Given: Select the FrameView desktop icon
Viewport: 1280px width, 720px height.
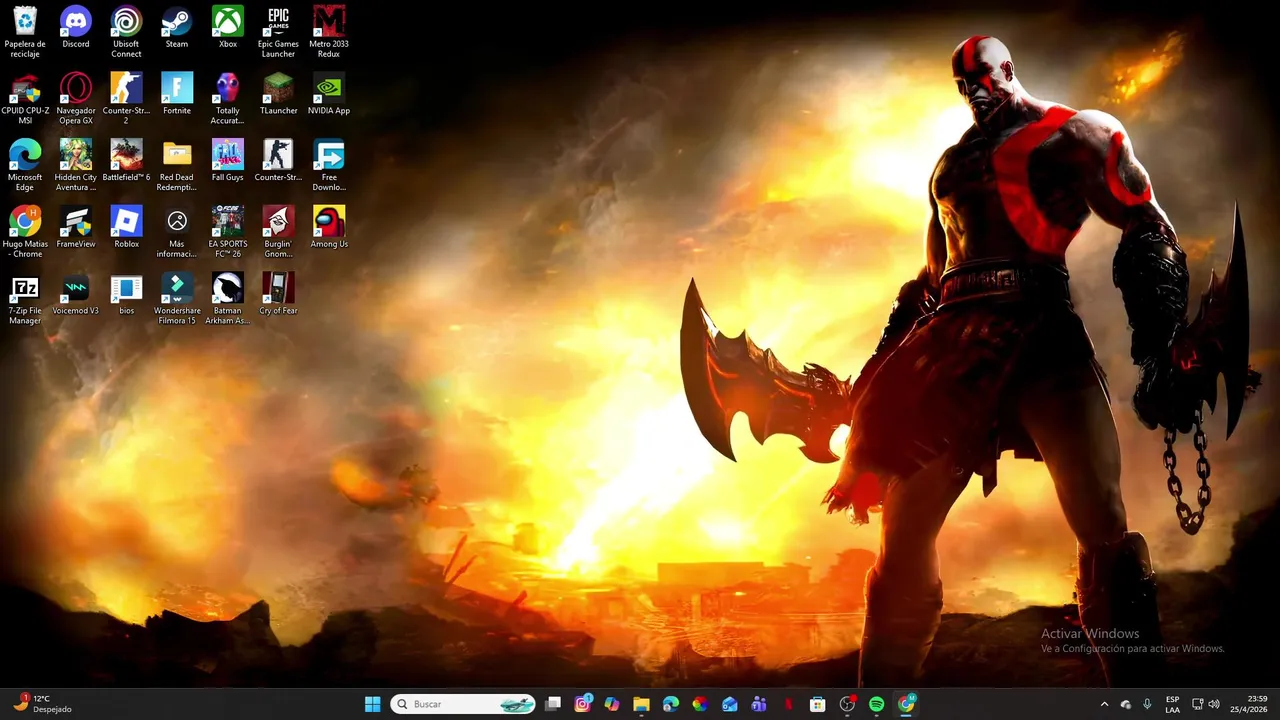Looking at the screenshot, I should pos(76,228).
